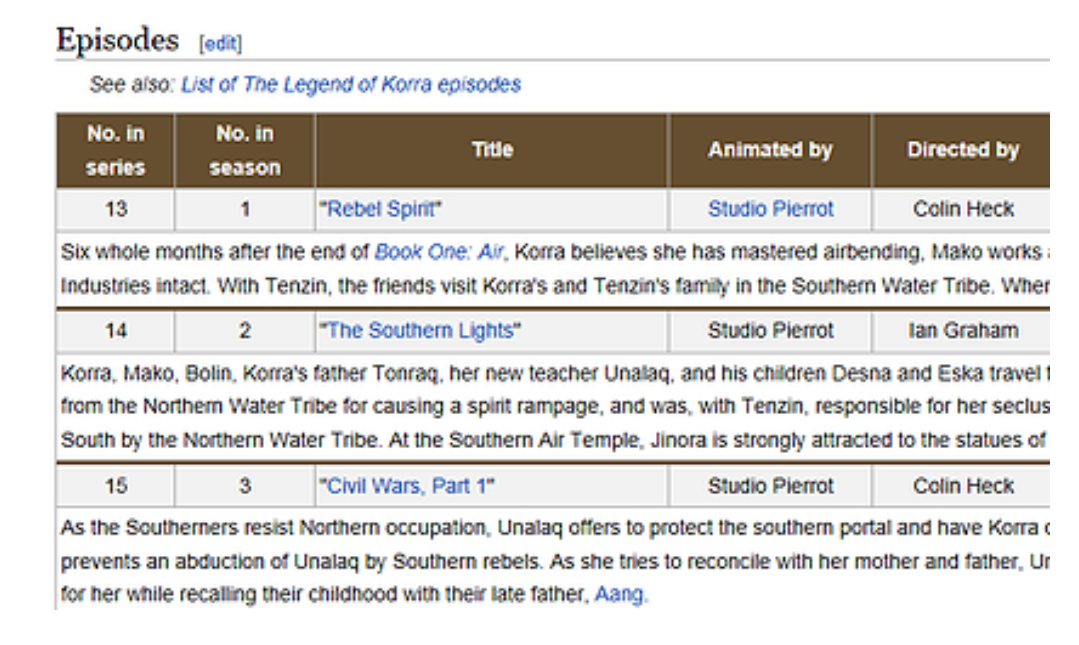This screenshot has width=1079, height=645.
Task: Click the Episodes section heading
Action: click(x=117, y=40)
